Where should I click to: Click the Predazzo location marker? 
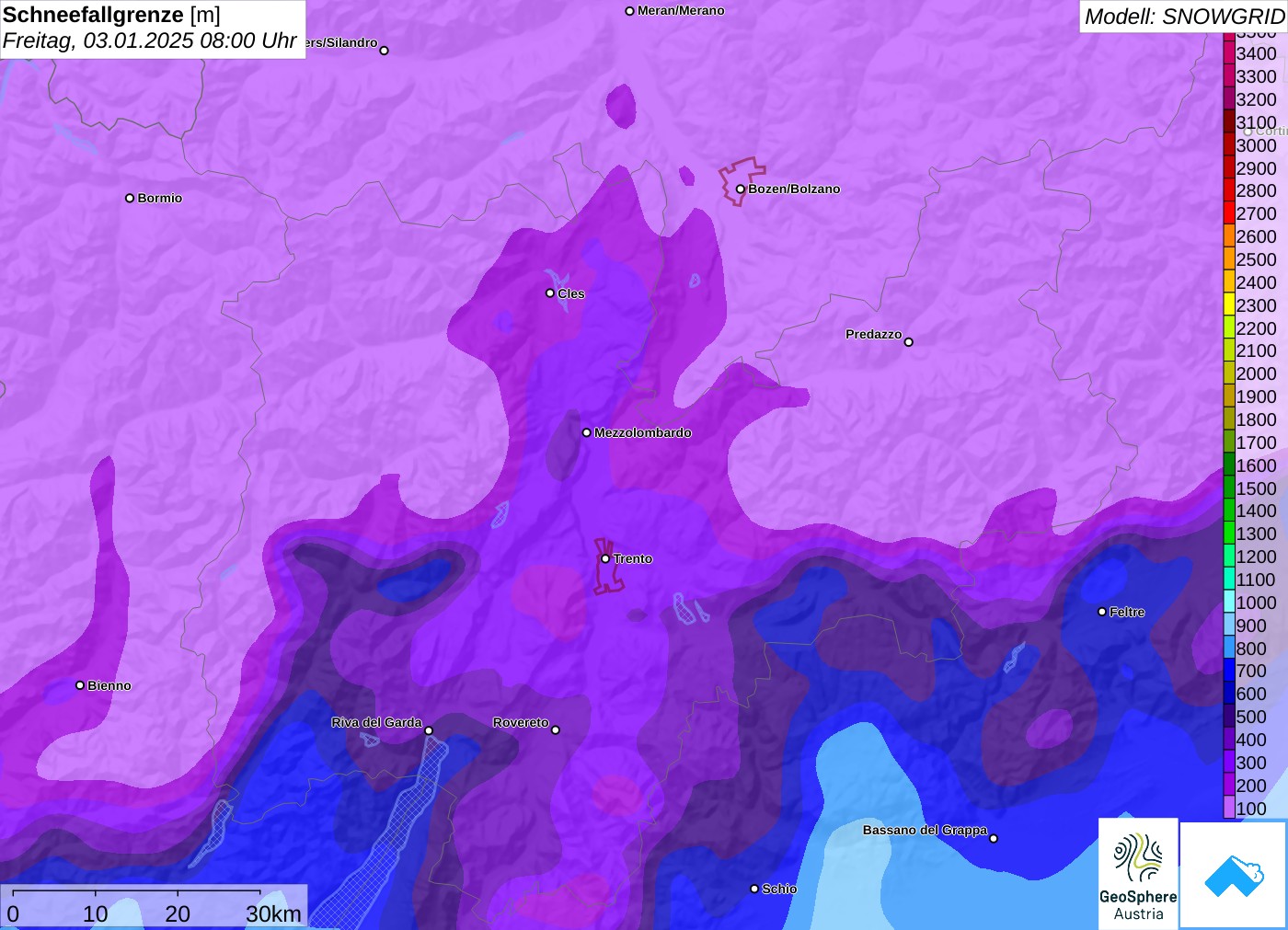point(908,342)
